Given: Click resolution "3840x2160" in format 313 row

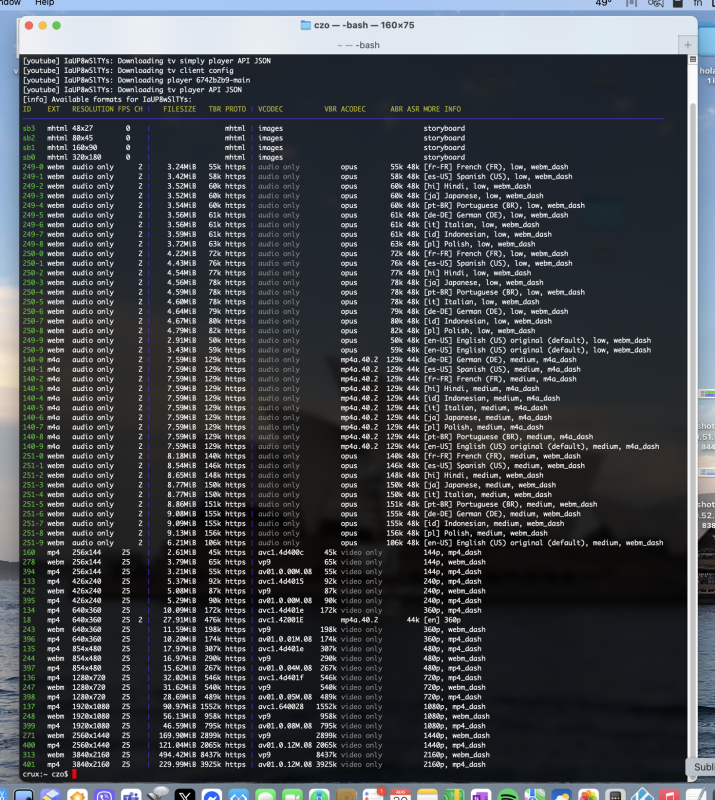Looking at the screenshot, I should pyautogui.click(x=90, y=755).
